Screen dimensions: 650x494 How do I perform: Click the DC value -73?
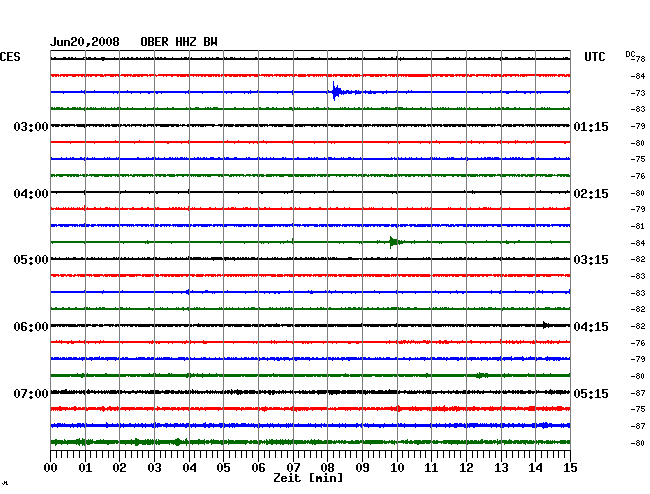pyautogui.click(x=638, y=92)
